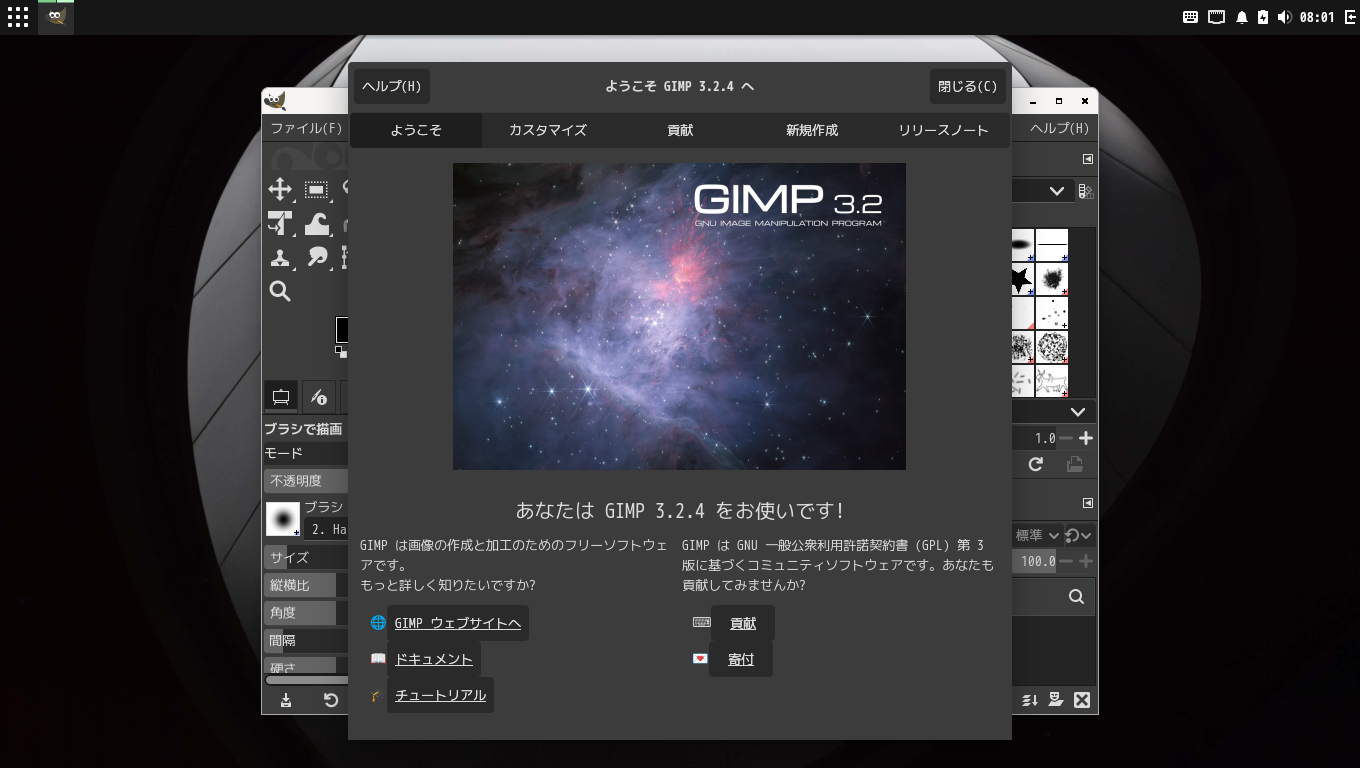
Task: Click the default colors reset icon under the swatch
Action: coord(341,352)
